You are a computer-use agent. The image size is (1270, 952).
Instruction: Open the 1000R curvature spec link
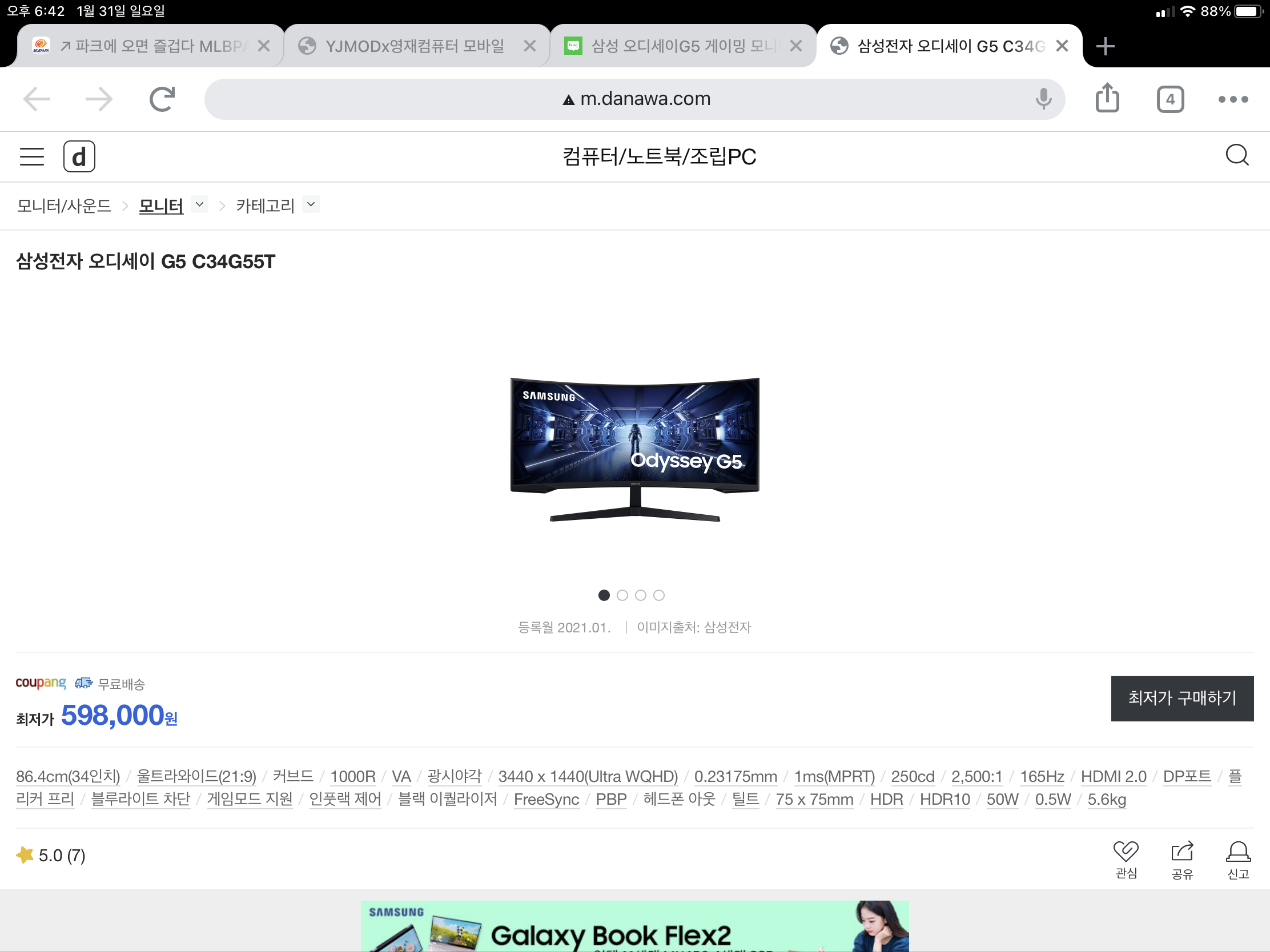coord(352,776)
